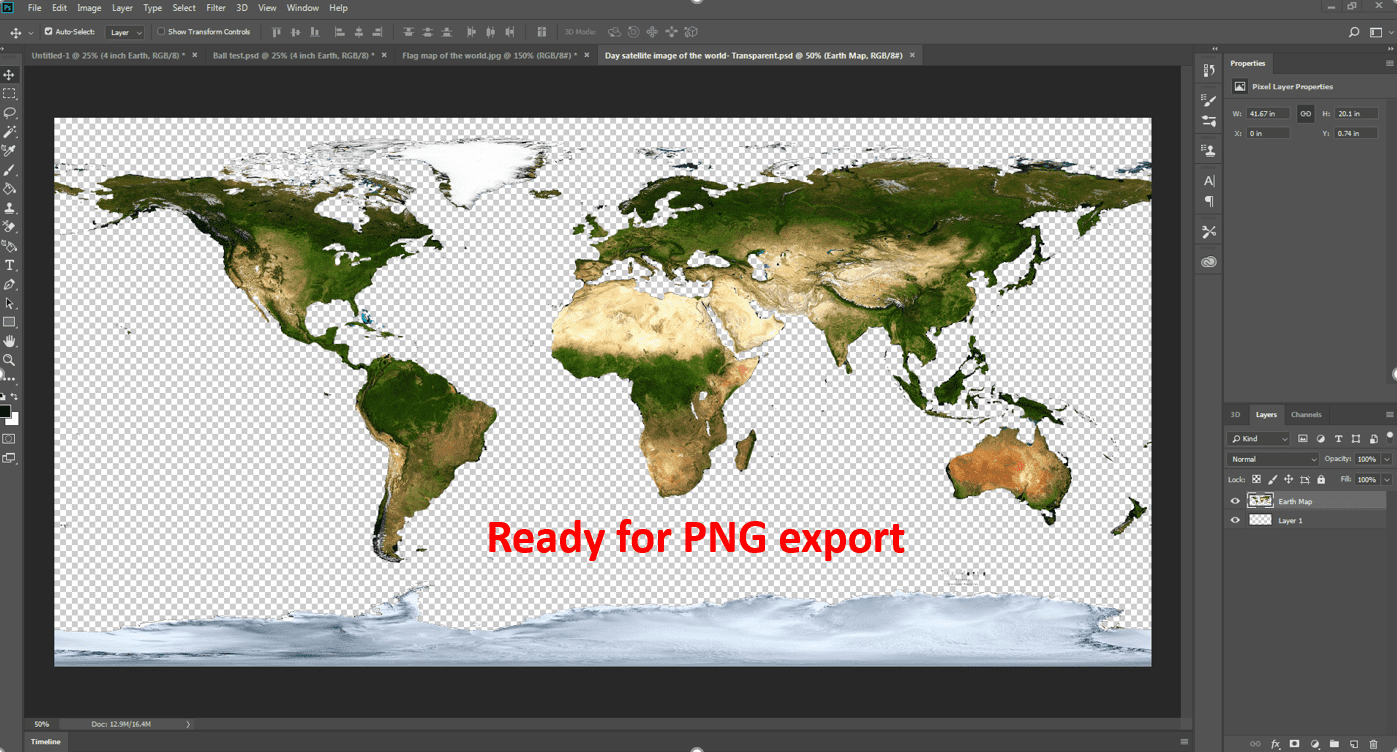Lock image pixels brush icon

1272,480
